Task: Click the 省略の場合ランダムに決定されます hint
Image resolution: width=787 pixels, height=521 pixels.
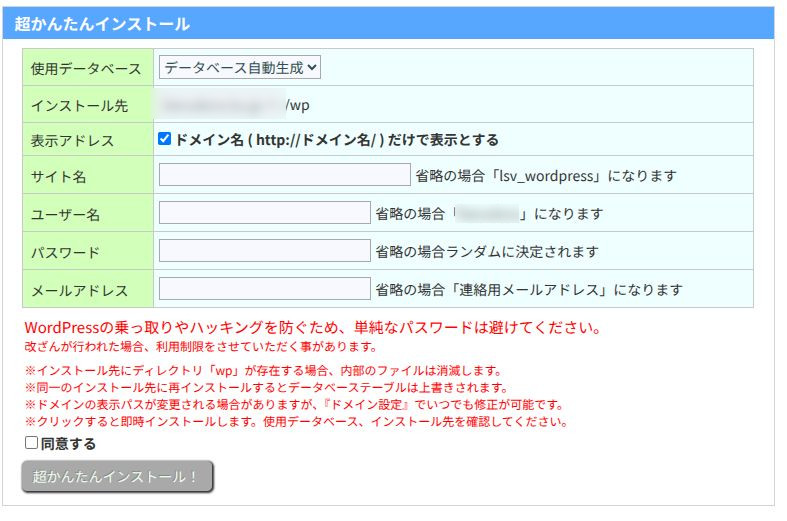Action: 487,251
